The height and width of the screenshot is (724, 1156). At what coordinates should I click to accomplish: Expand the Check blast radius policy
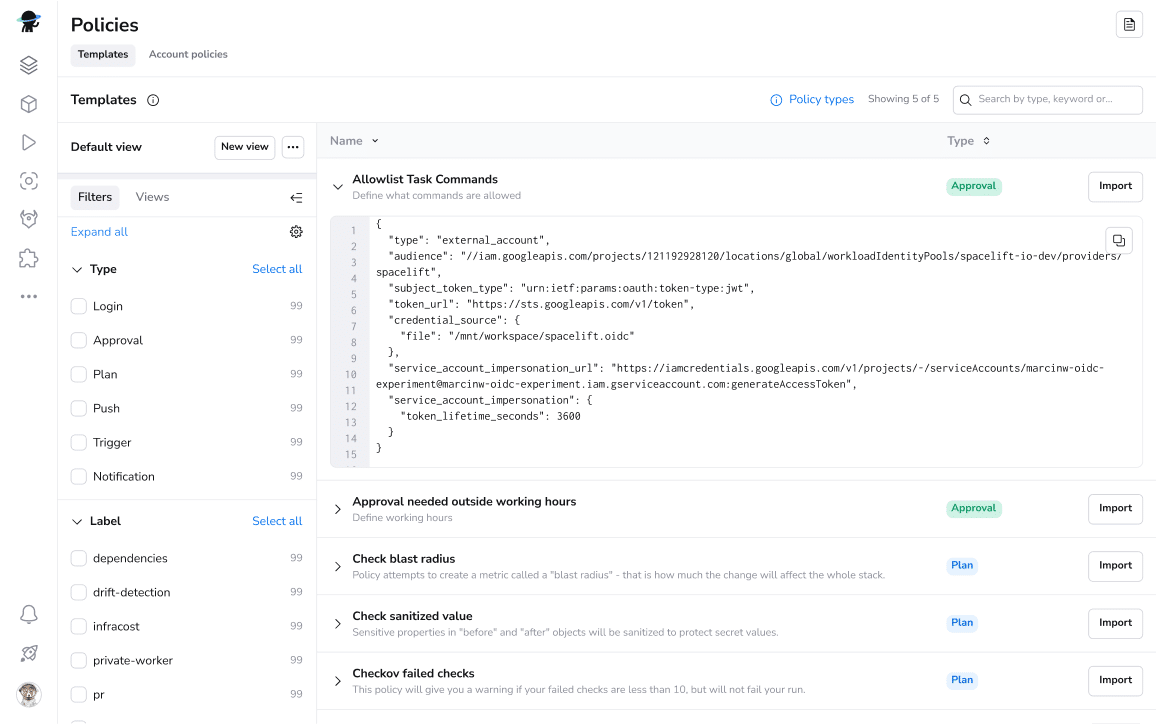tap(338, 566)
